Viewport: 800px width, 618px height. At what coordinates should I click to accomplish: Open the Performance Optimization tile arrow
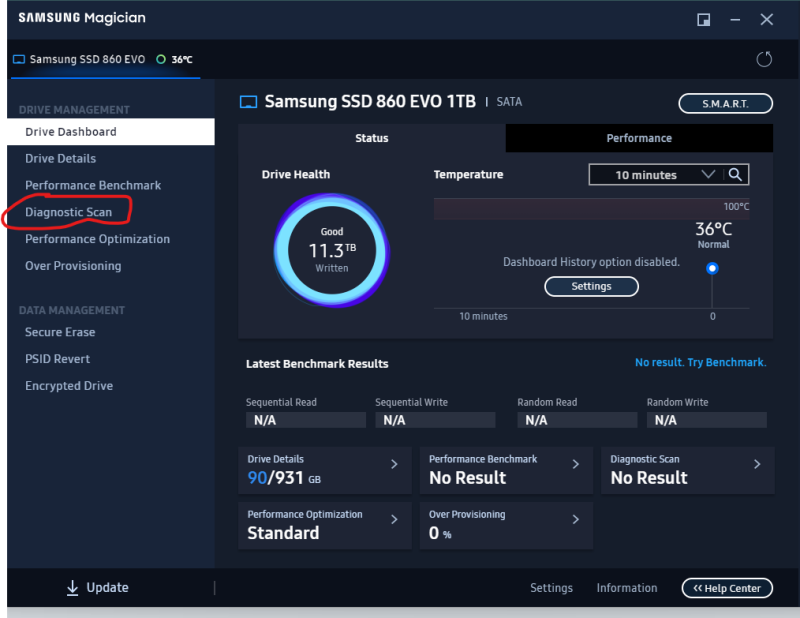pos(394,519)
